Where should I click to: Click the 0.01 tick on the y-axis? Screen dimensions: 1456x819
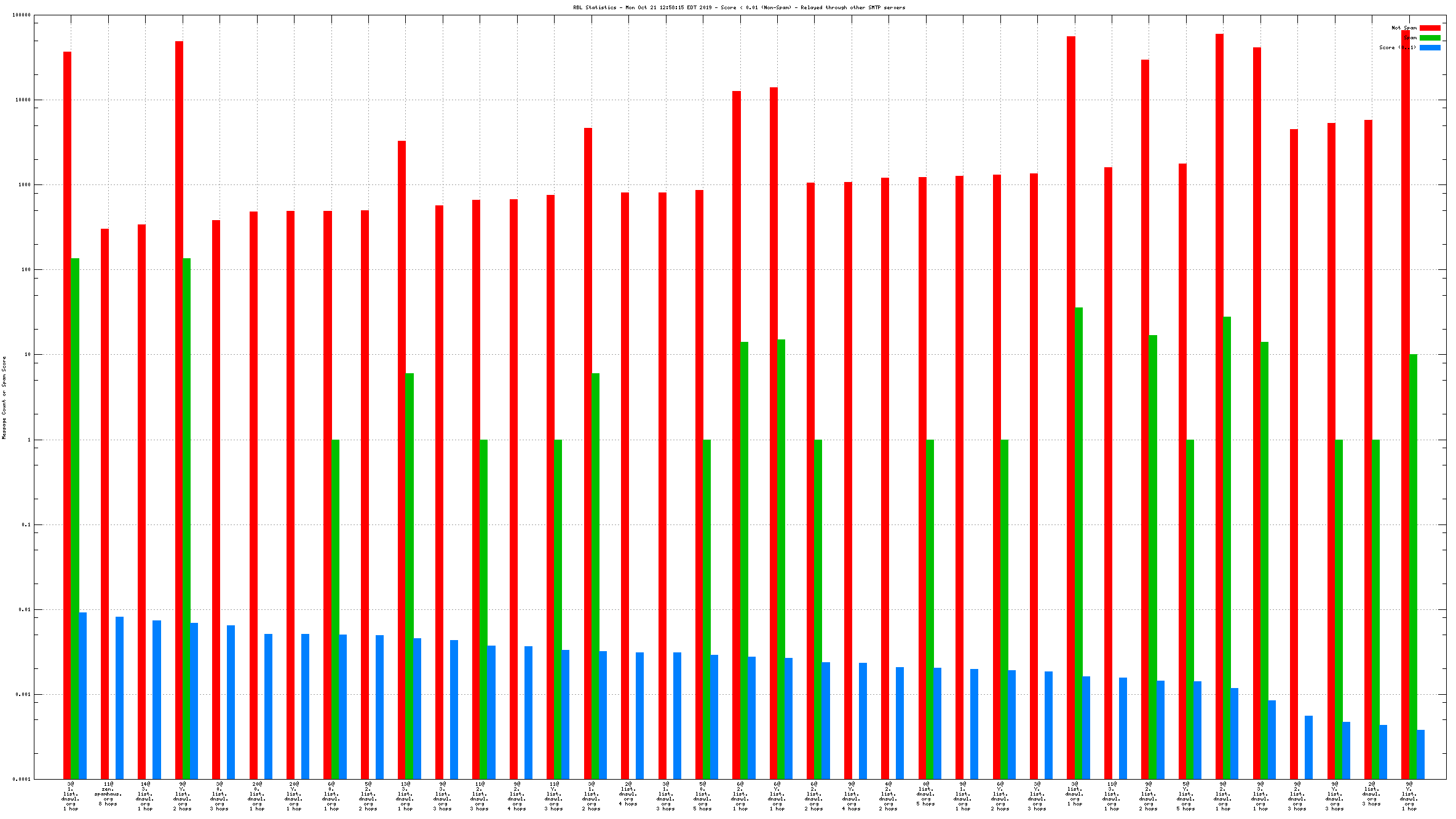point(23,609)
